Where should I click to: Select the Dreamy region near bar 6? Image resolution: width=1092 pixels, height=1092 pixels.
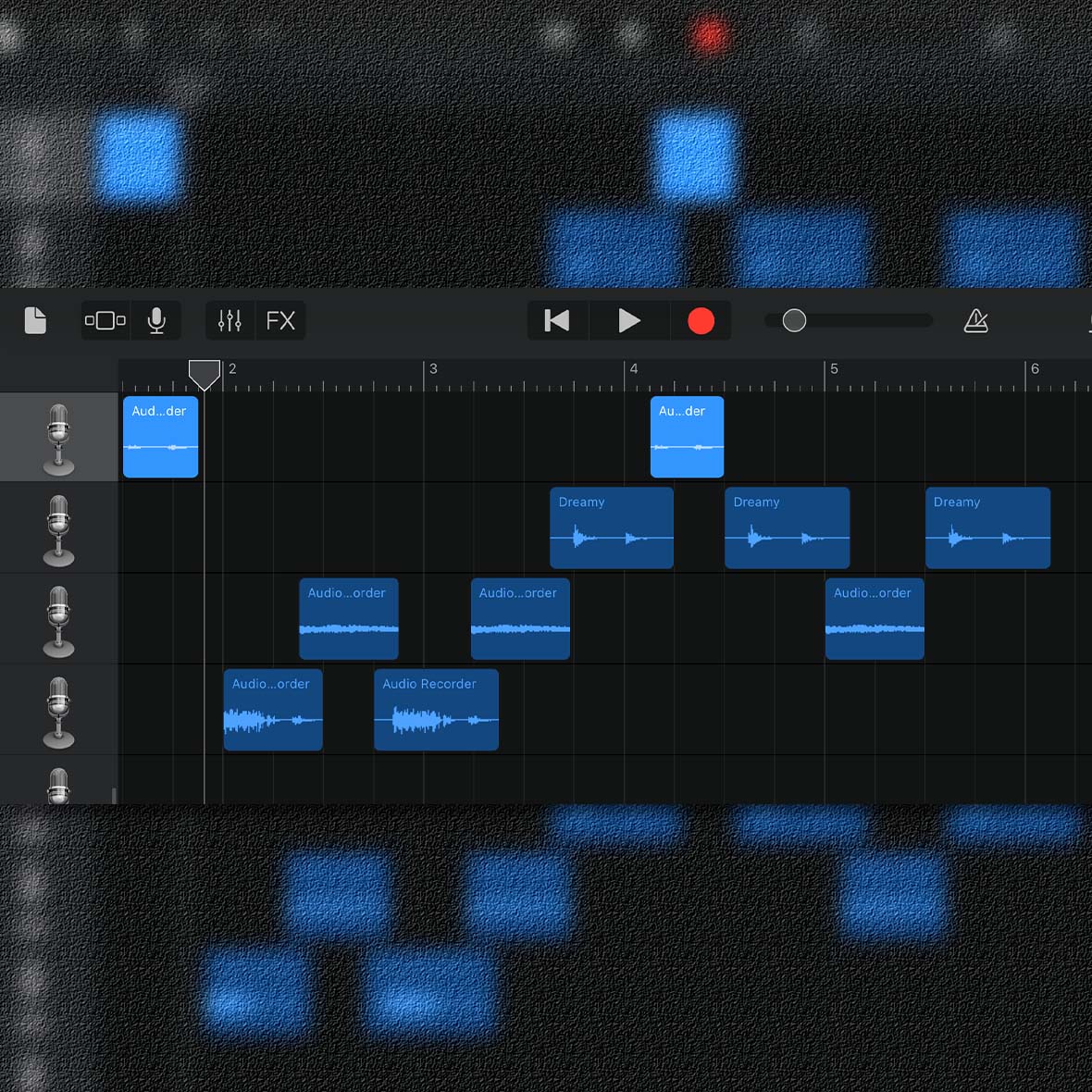coord(987,527)
